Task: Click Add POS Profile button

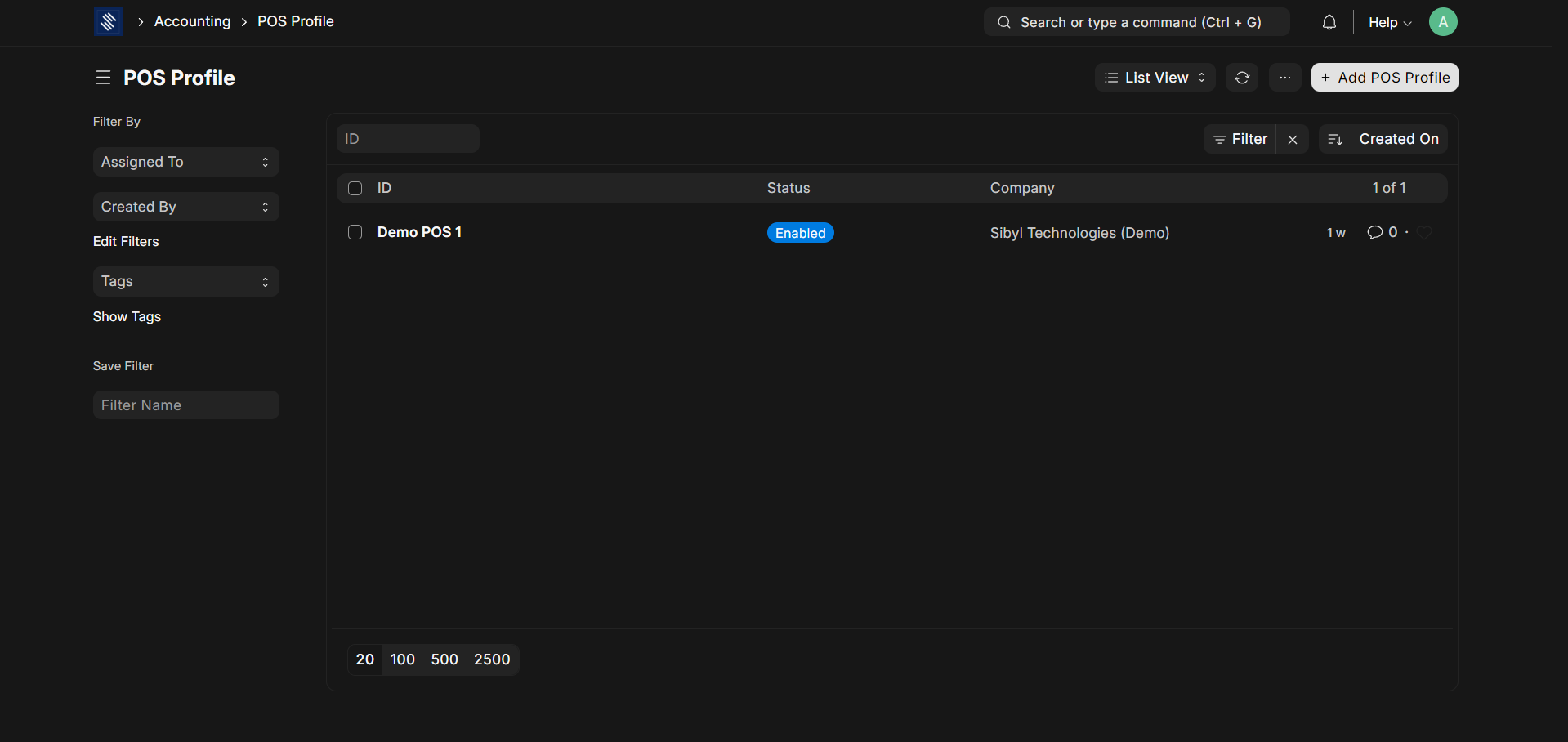Action: pyautogui.click(x=1384, y=78)
